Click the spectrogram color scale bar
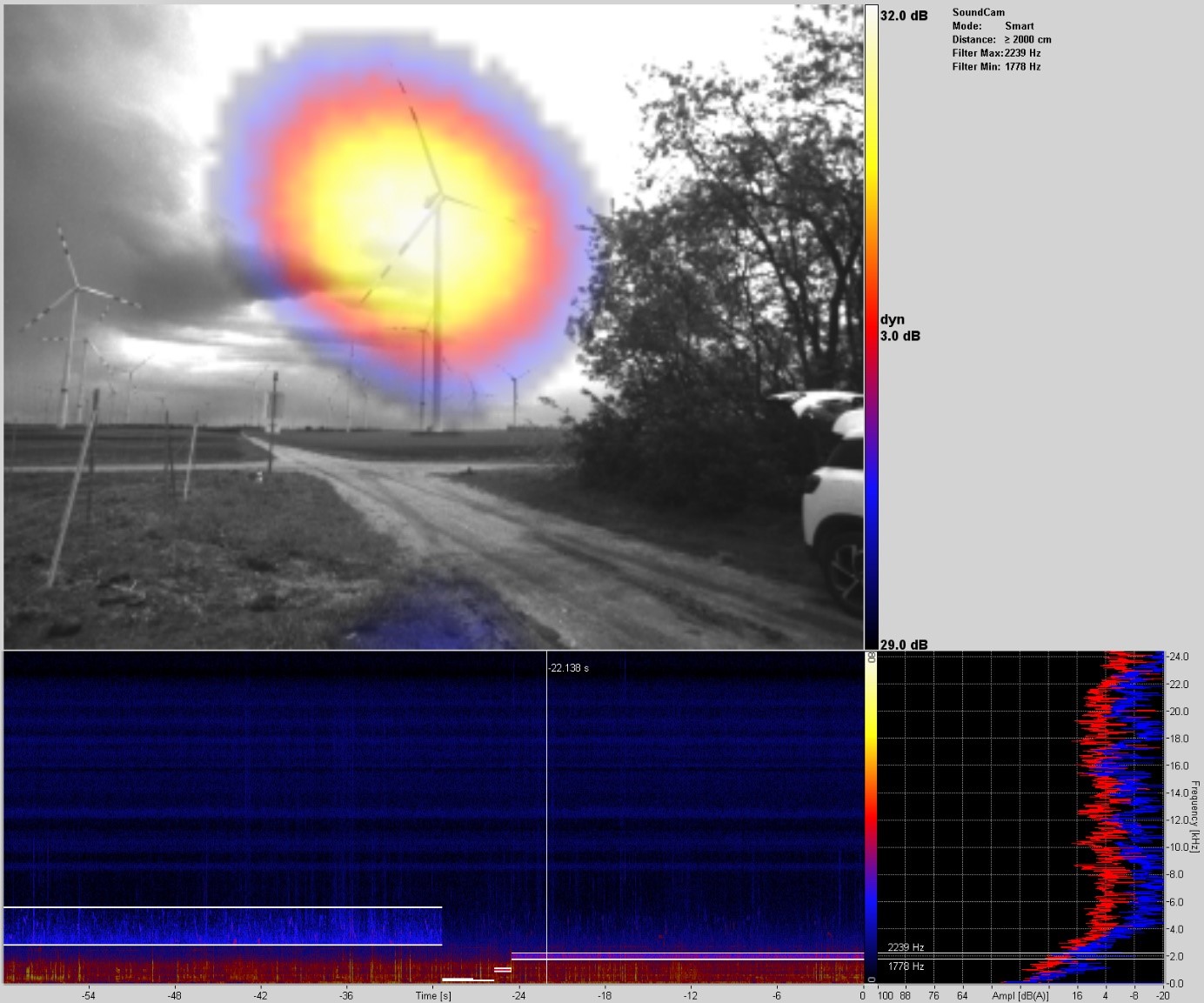The width and height of the screenshot is (1204, 1003). 871,818
